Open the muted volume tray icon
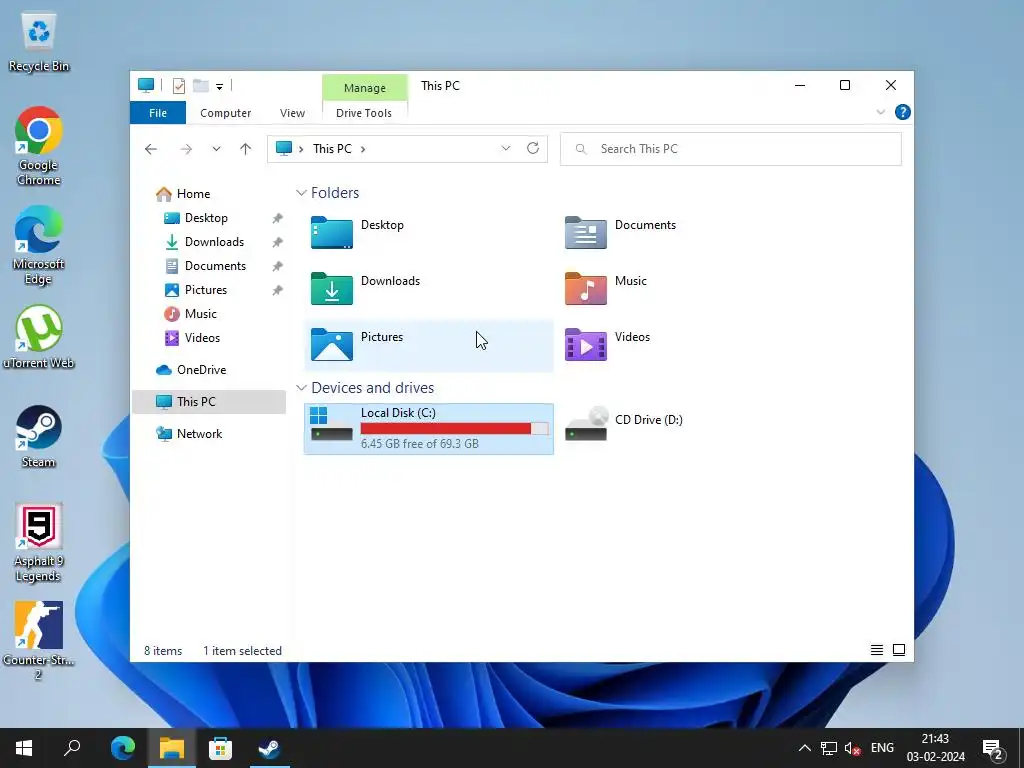This screenshot has height=768, width=1024. [852, 748]
